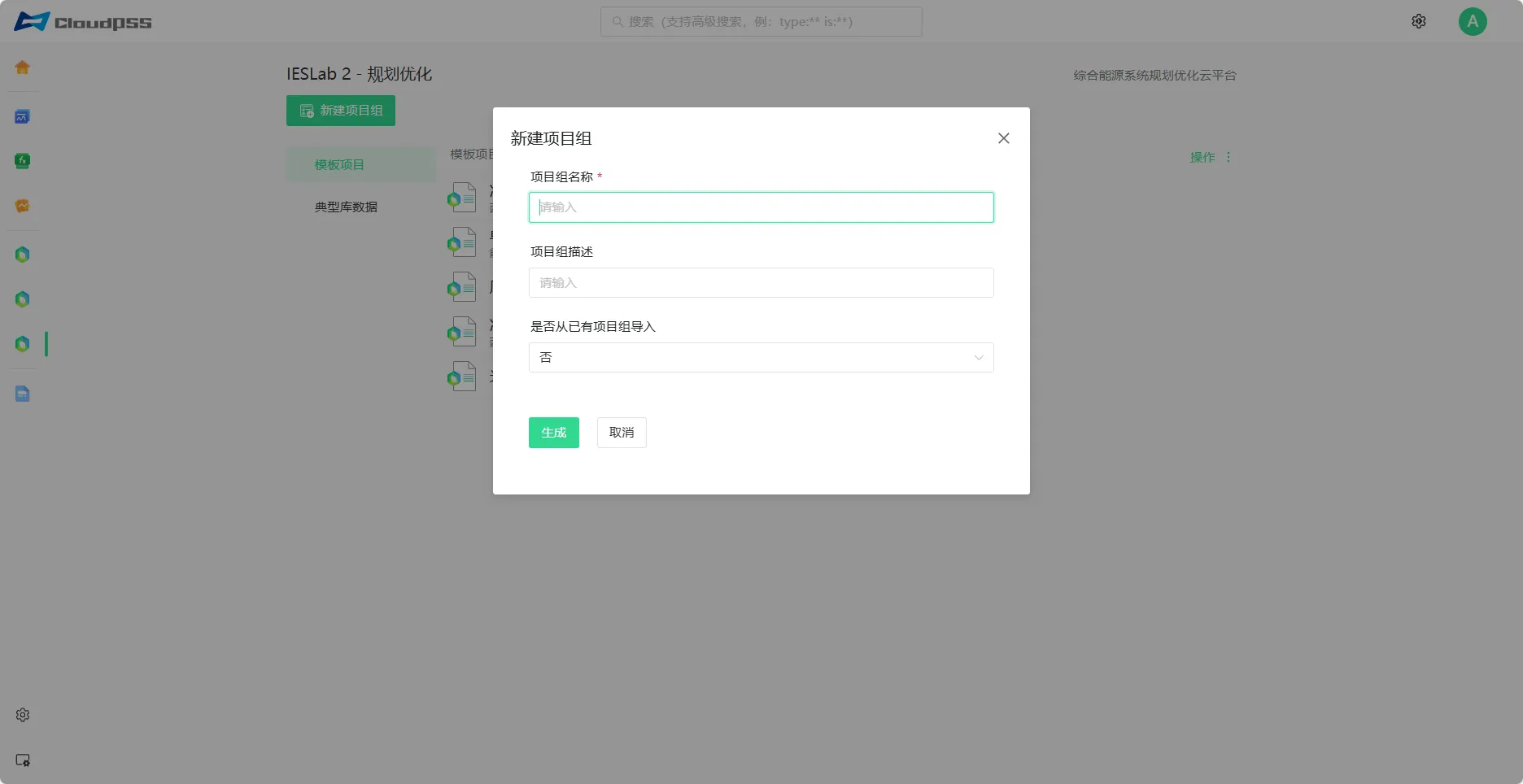Viewport: 1523px width, 784px height.
Task: Open the blue waveform simulation icon in sidebar
Action: [23, 117]
